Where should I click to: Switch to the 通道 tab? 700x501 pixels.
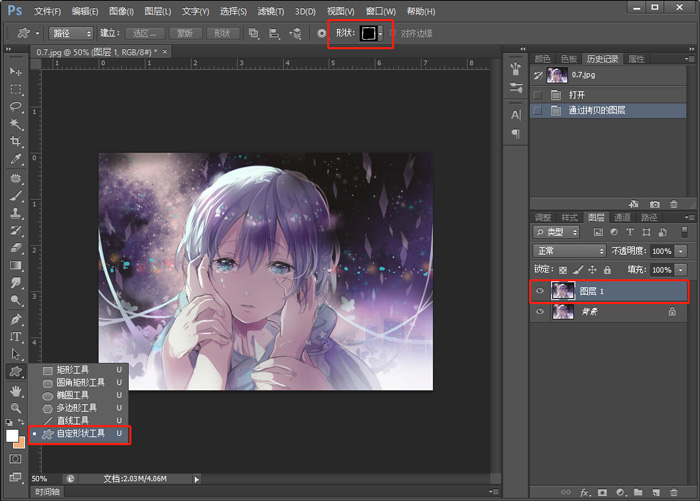click(x=622, y=217)
